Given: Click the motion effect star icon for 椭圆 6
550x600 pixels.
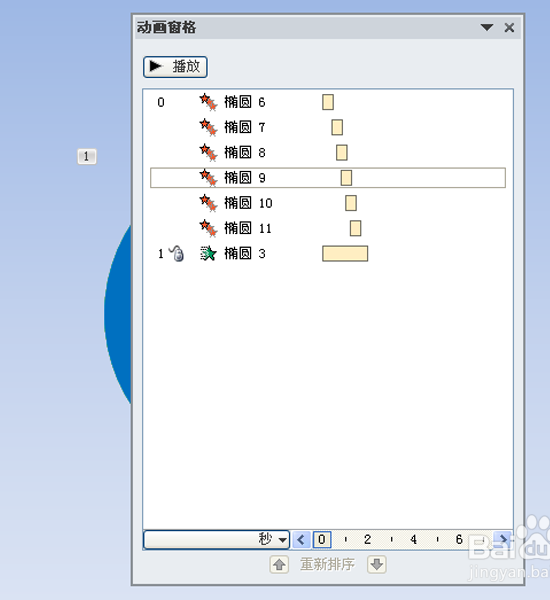Looking at the screenshot, I should point(208,102).
